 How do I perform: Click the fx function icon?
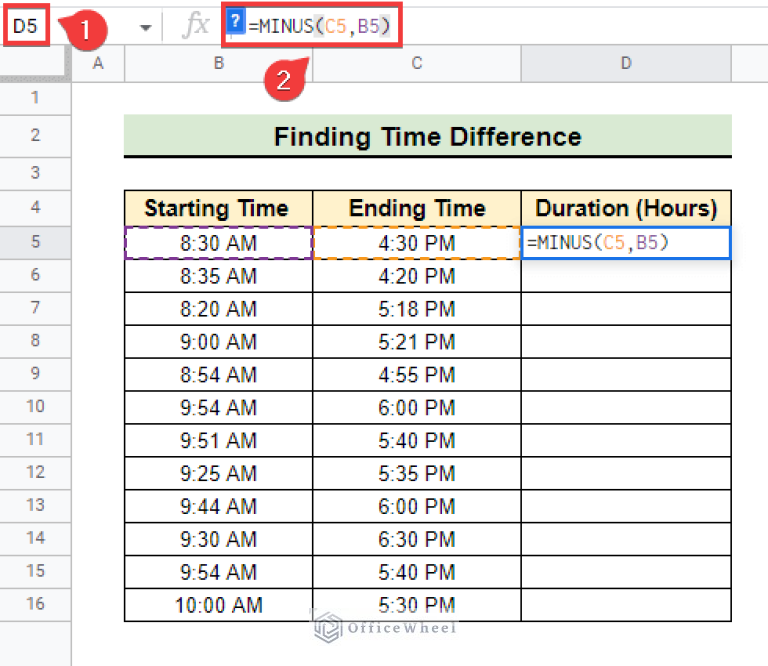[195, 27]
